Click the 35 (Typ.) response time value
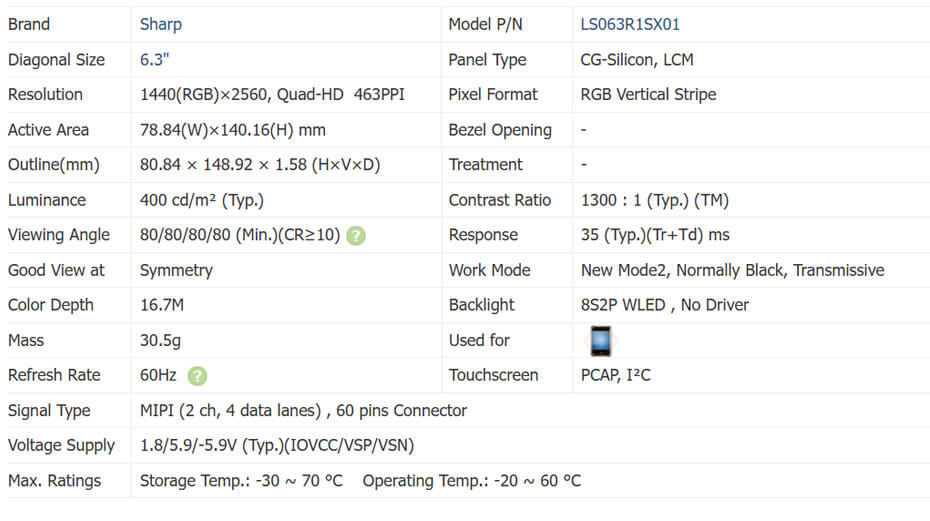Viewport: 930px width, 521px height. pos(655,235)
